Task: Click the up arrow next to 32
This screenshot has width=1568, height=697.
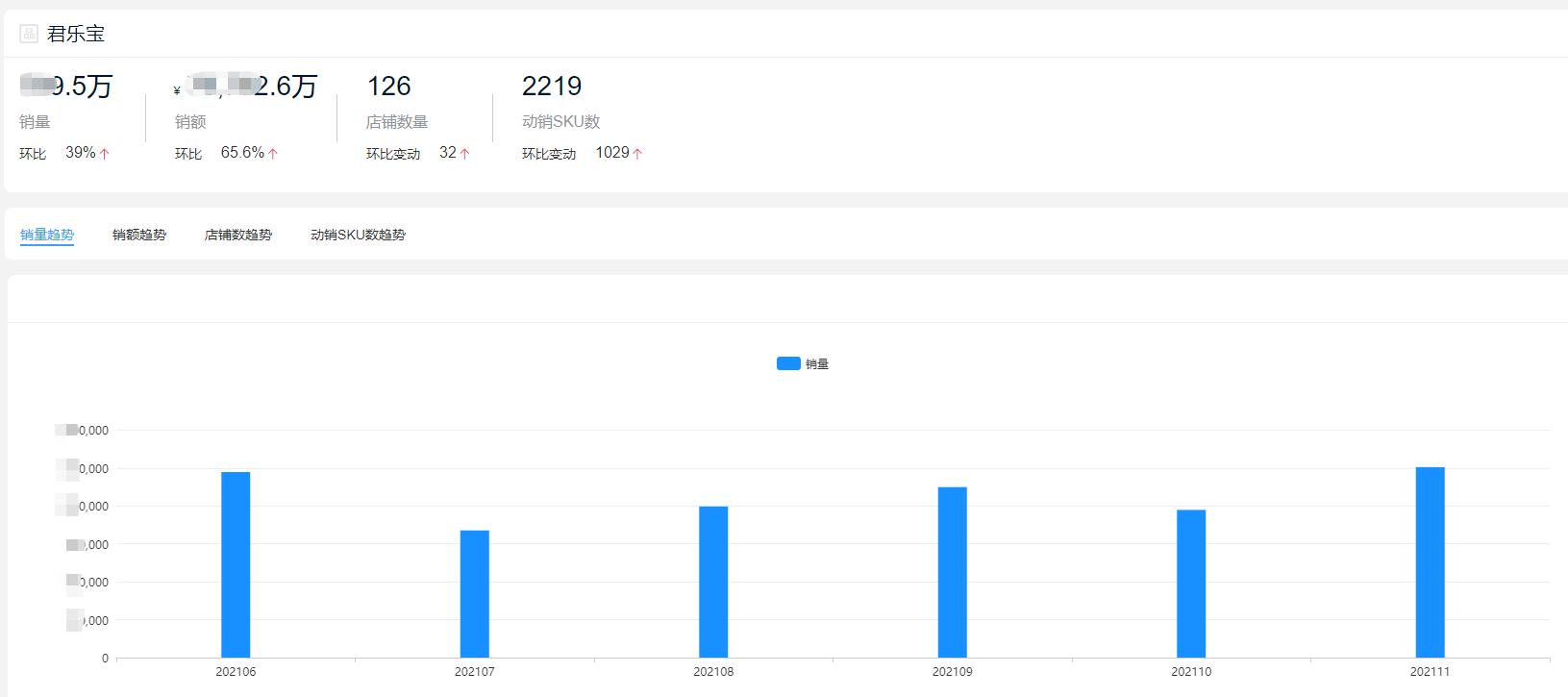Action: click(465, 154)
